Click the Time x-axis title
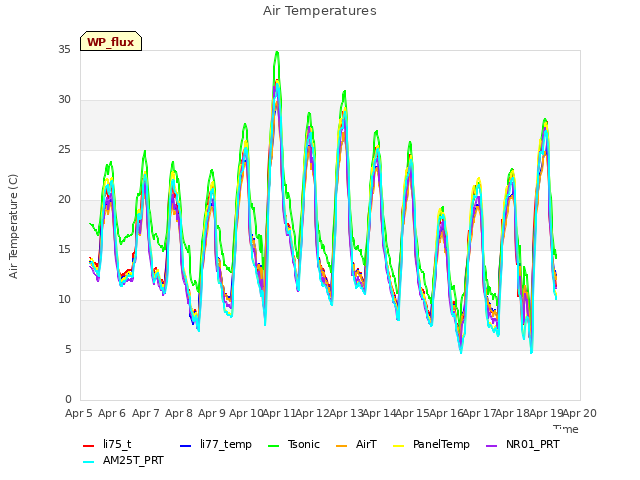The image size is (640, 480). click(x=566, y=429)
